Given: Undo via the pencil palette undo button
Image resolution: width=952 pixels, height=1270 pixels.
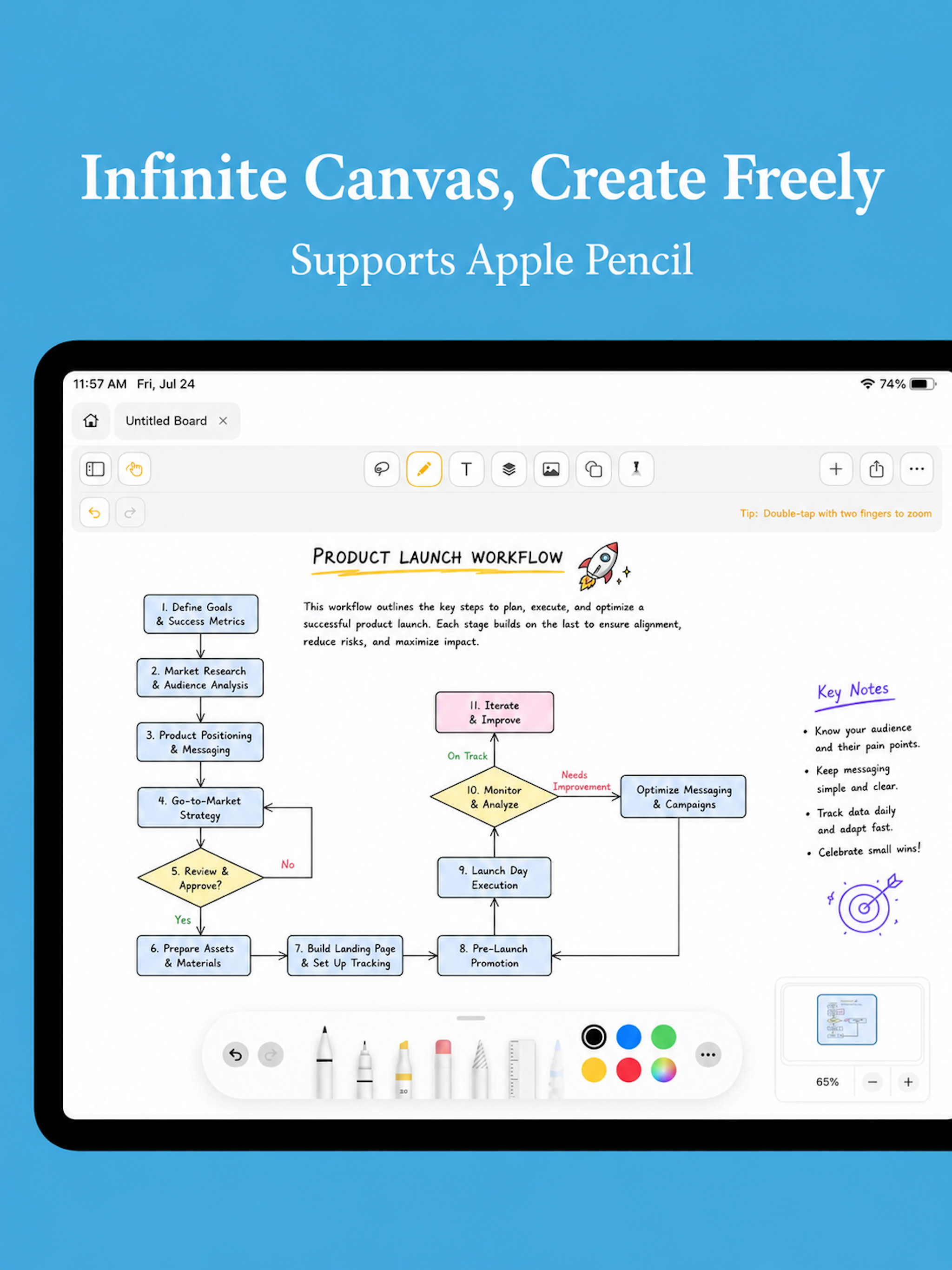Looking at the screenshot, I should coord(235,1055).
